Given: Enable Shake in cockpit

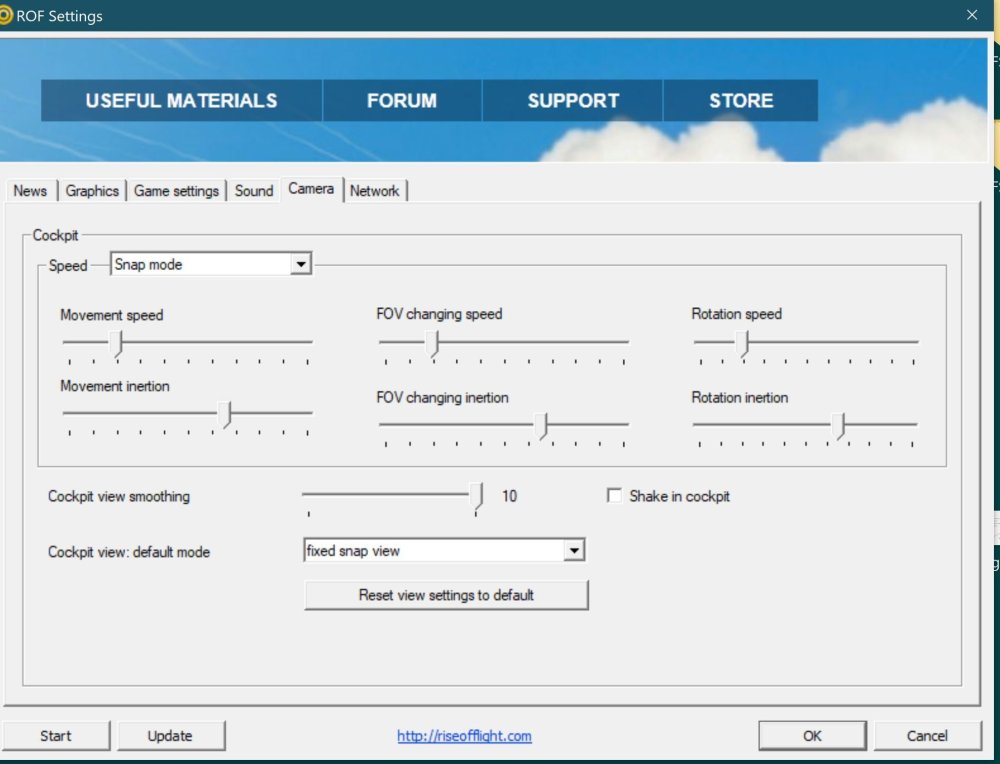Looking at the screenshot, I should [x=616, y=495].
